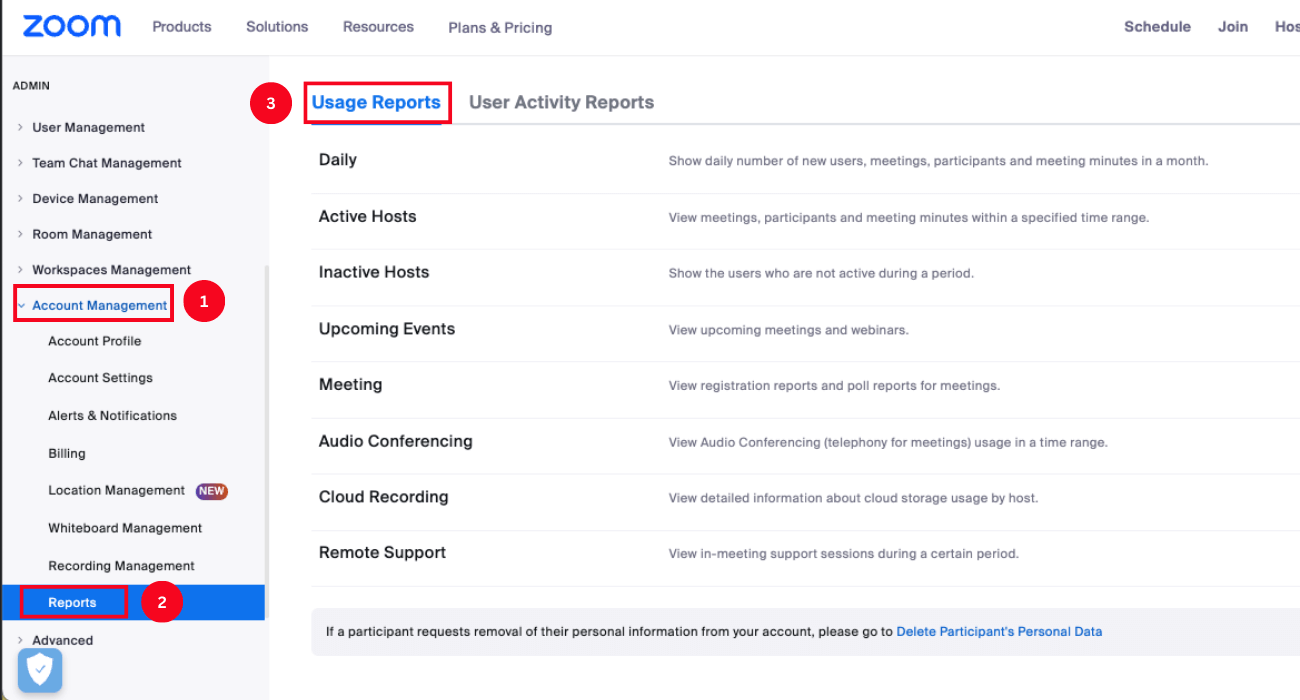Click the Zoom logo

pyautogui.click(x=72, y=26)
